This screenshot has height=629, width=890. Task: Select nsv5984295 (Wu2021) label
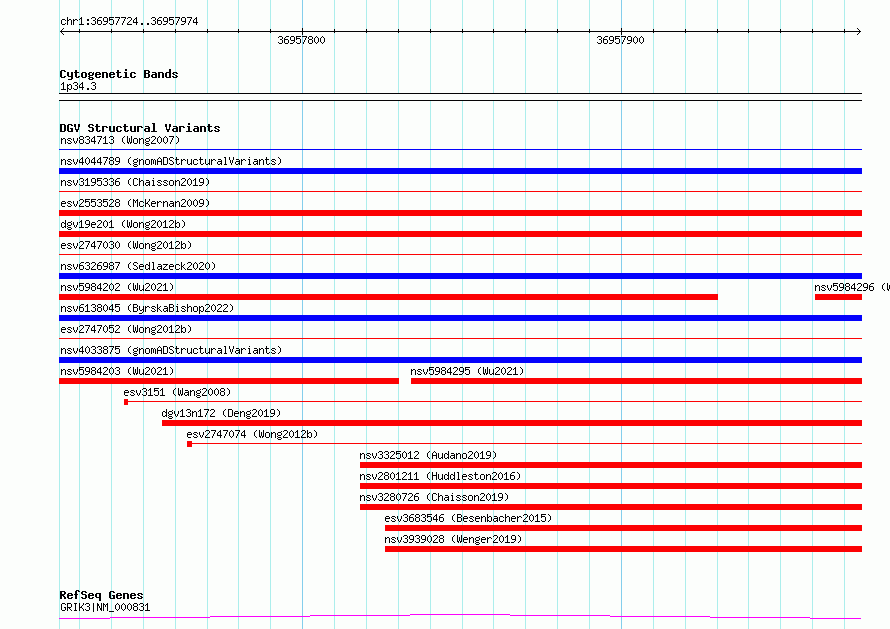[467, 371]
